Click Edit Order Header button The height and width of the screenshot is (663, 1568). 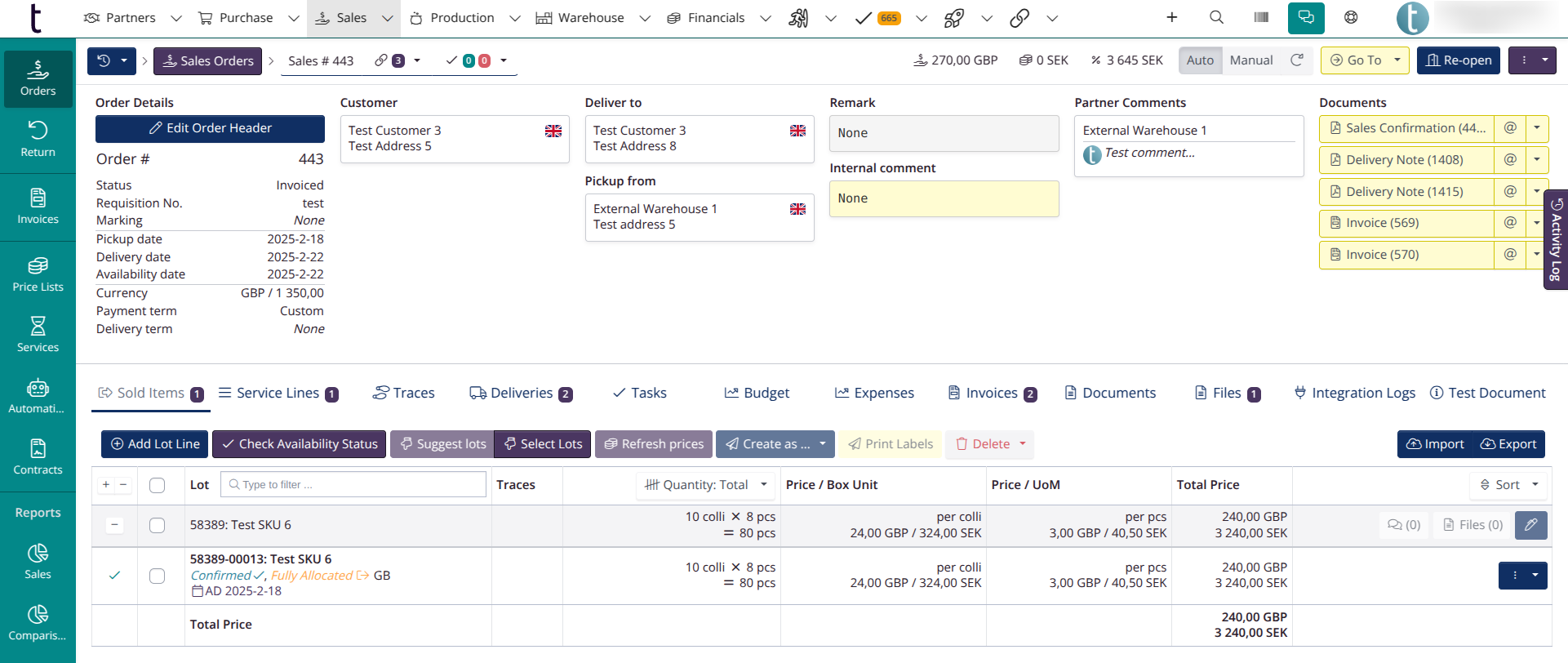click(210, 128)
